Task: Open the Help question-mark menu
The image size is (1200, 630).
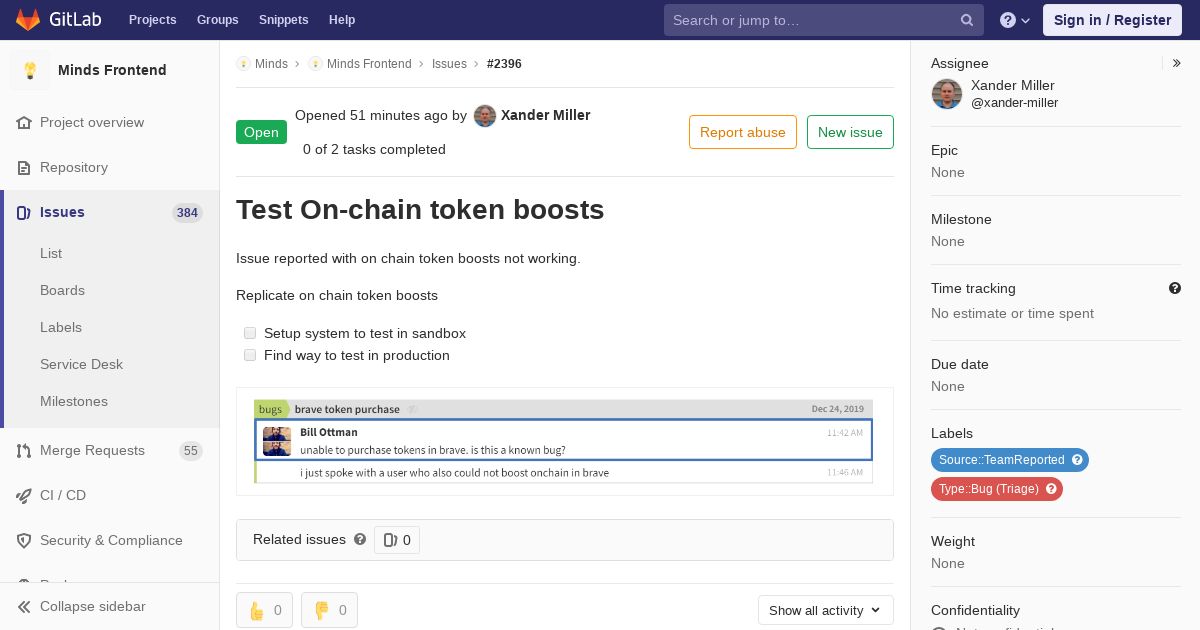Action: pyautogui.click(x=1015, y=20)
